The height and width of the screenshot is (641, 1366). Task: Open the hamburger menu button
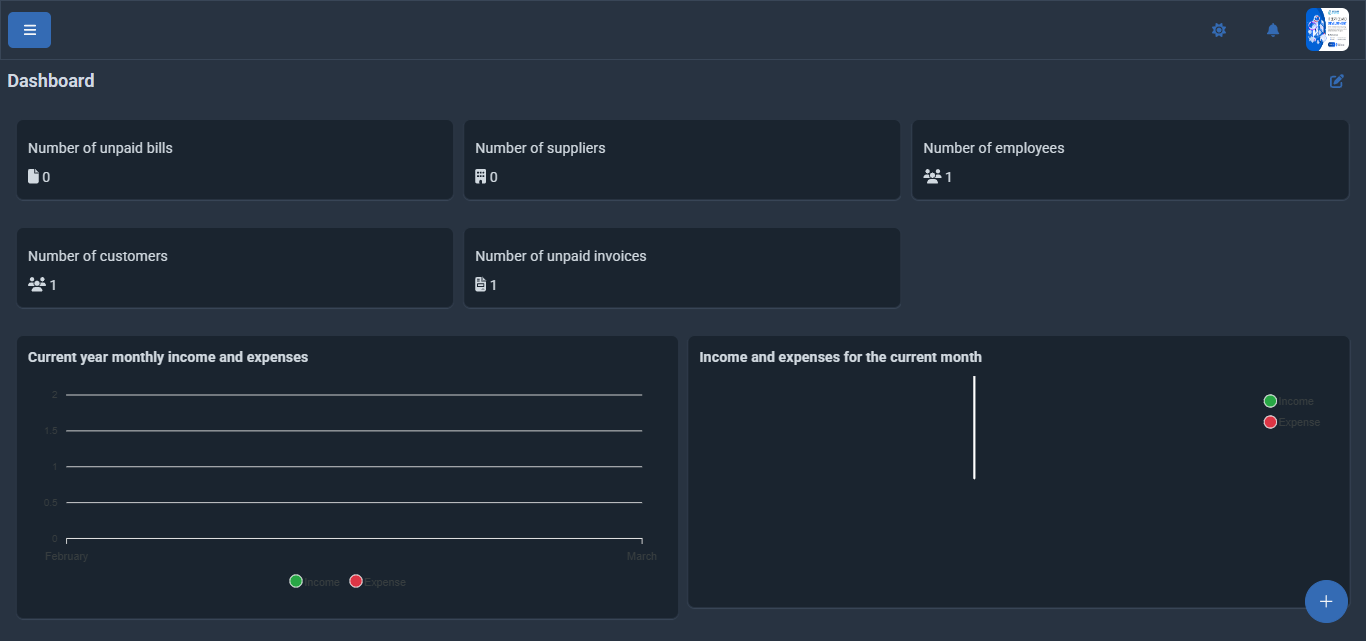(29, 30)
